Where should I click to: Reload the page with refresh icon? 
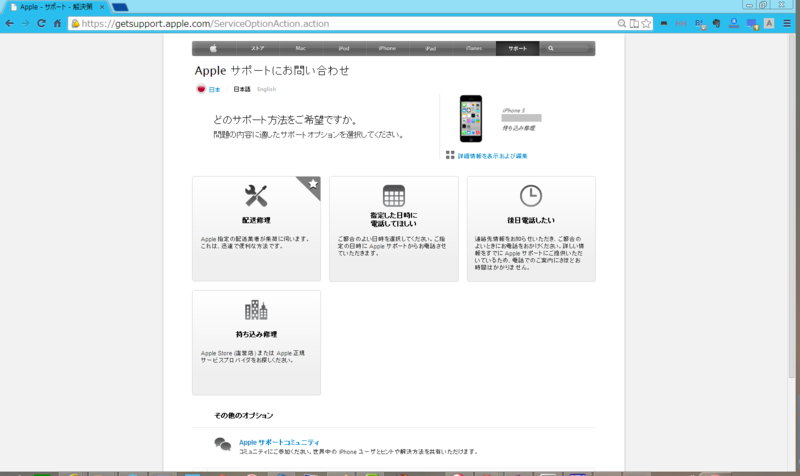pos(41,23)
